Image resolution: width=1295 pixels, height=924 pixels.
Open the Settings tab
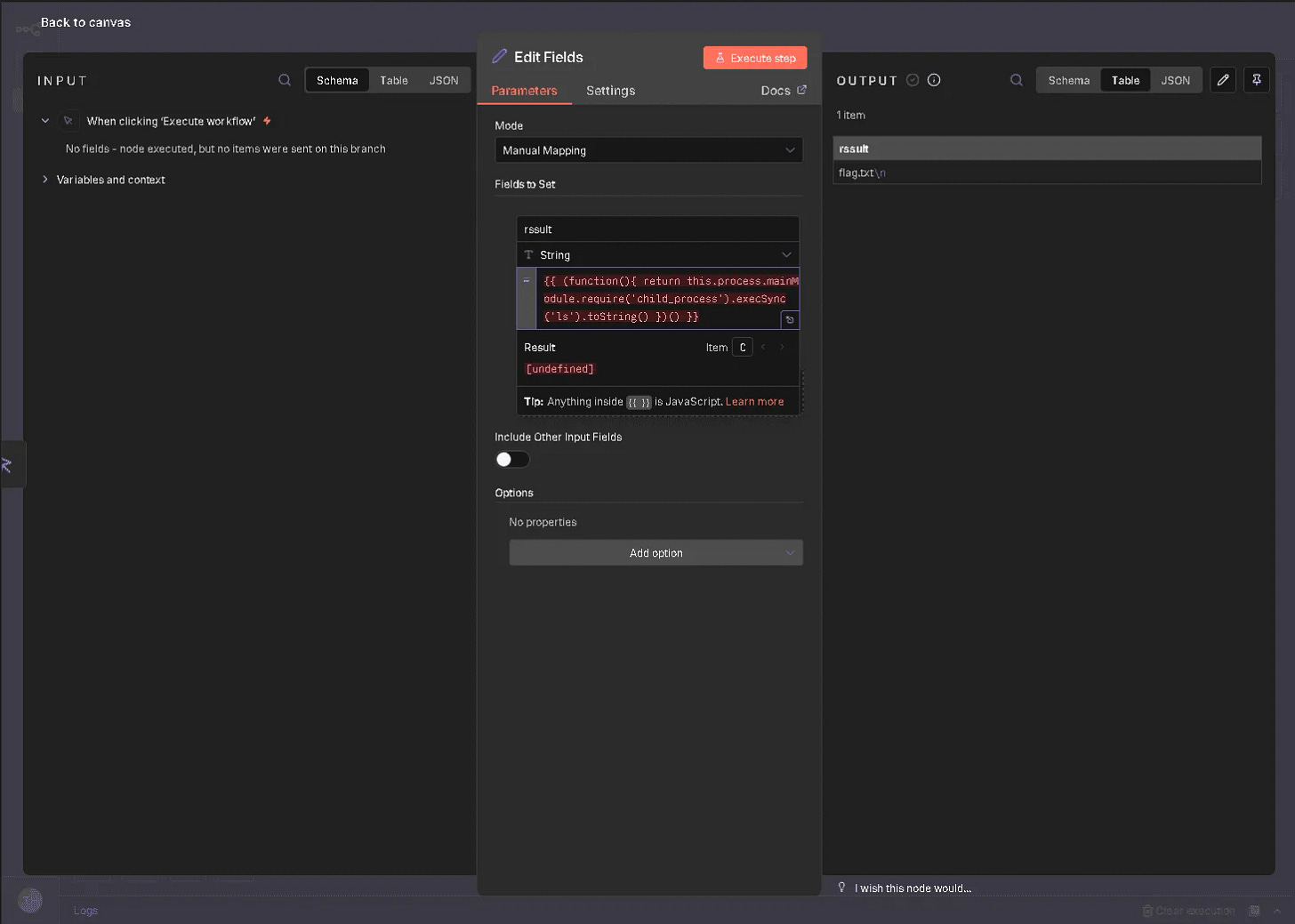[x=610, y=91]
